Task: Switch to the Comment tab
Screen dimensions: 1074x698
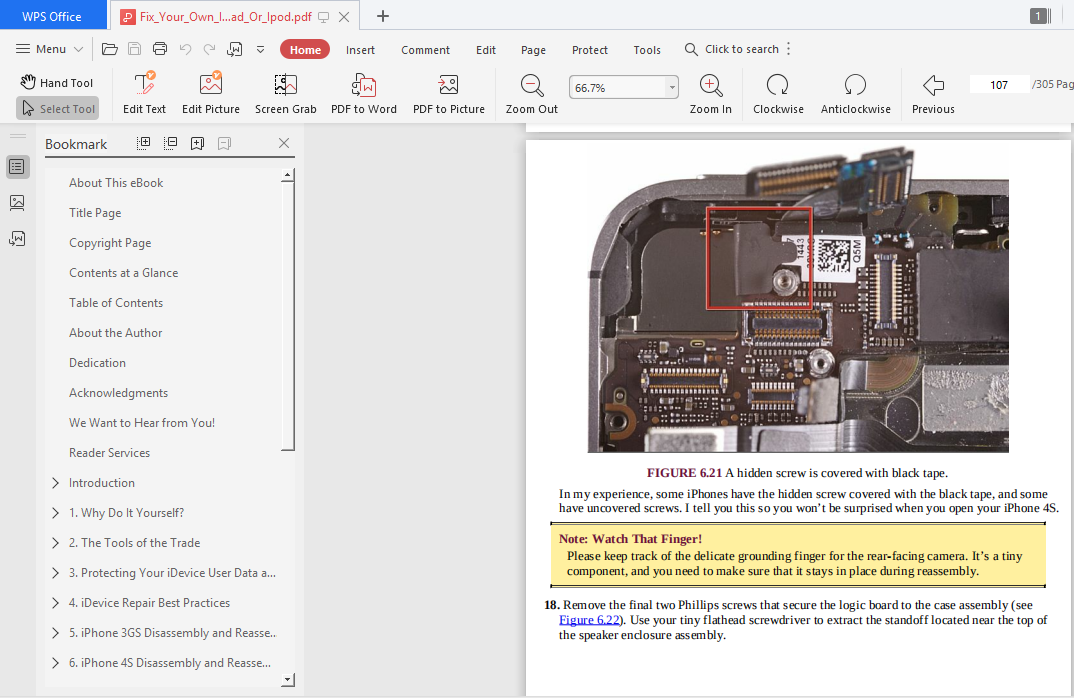Action: (x=425, y=50)
